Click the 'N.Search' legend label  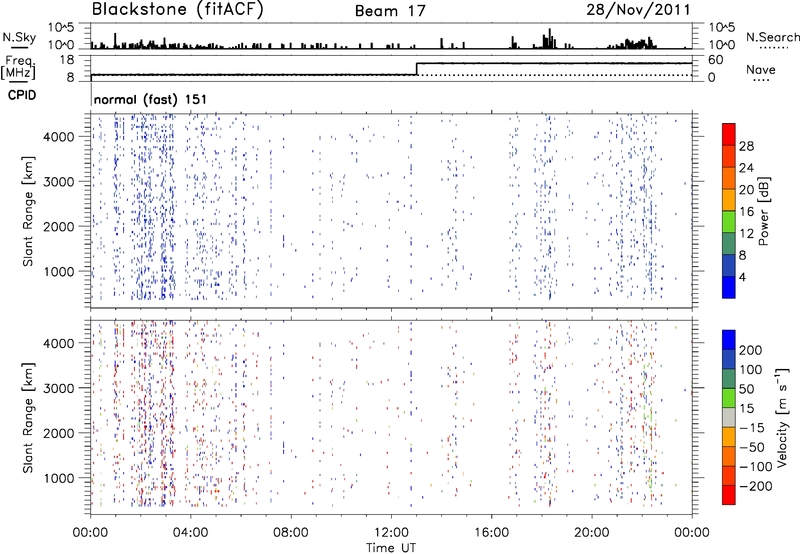(x=772, y=37)
